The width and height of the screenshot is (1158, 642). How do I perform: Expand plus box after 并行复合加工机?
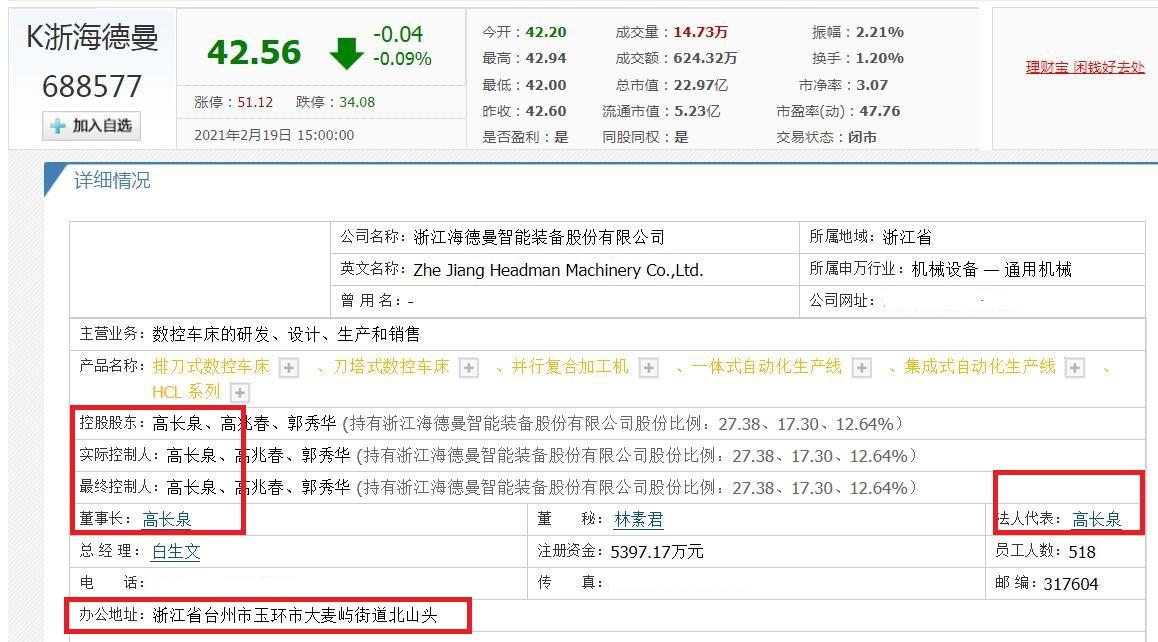[648, 368]
